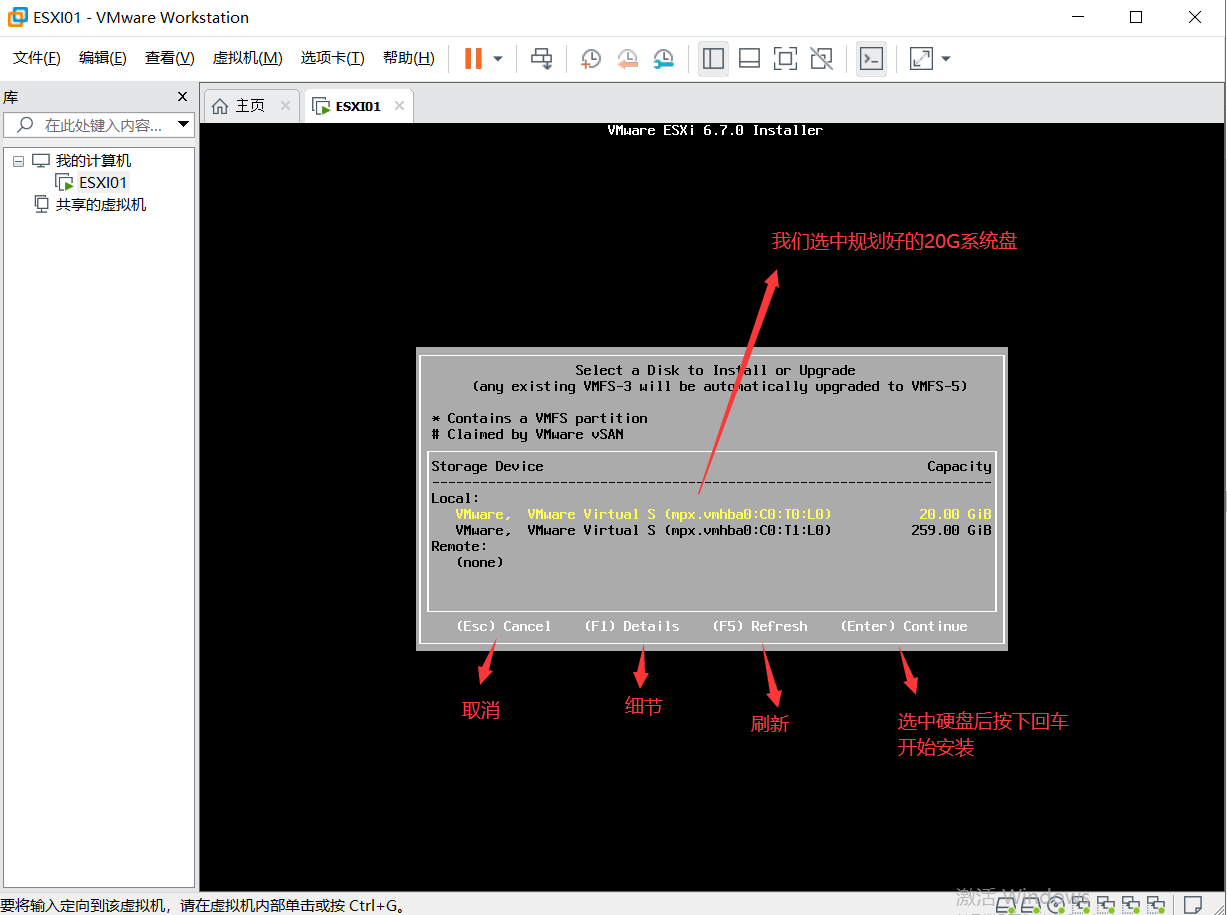Maximize the VMware Workstation window

pos(1136,17)
